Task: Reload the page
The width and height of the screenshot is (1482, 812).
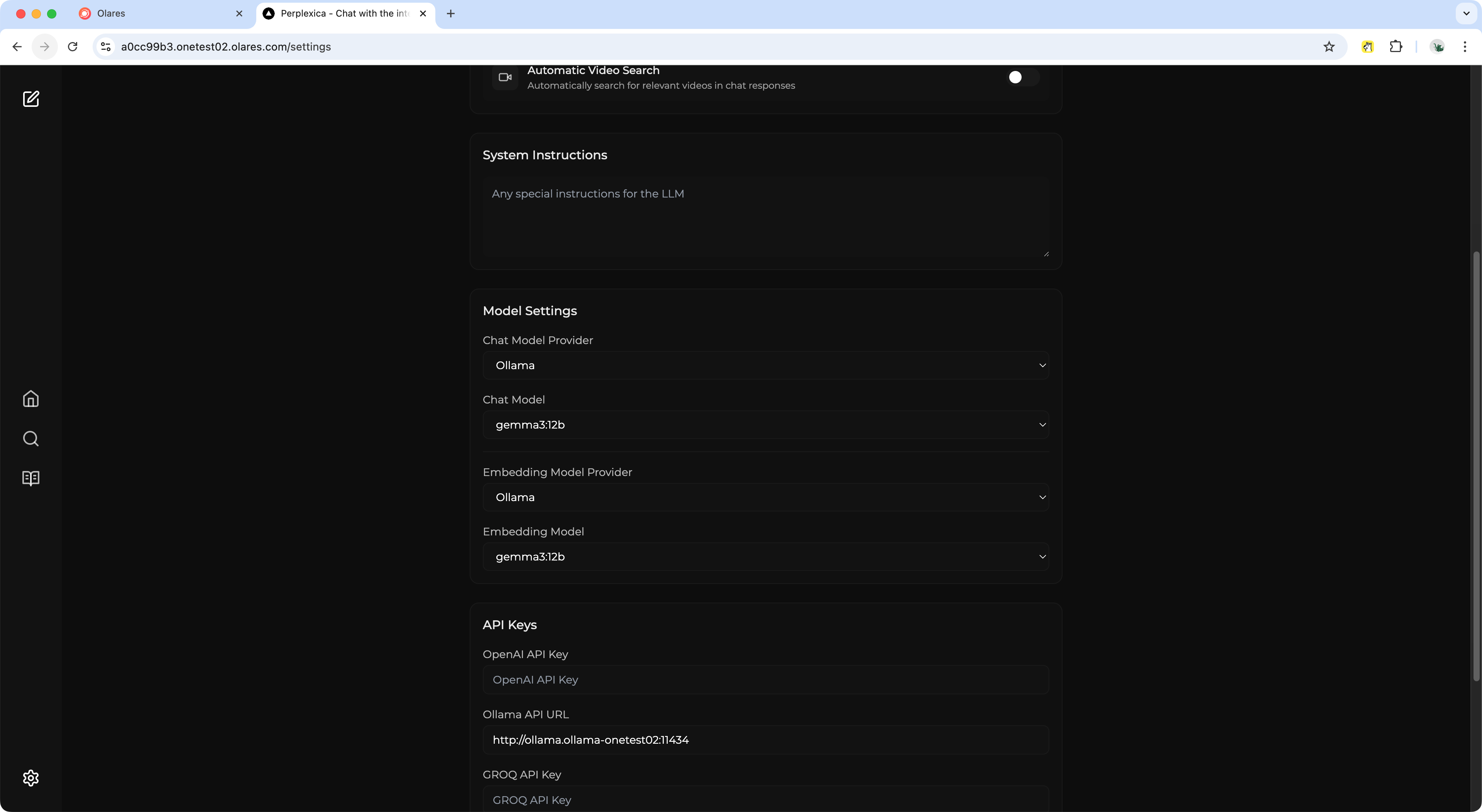Action: pyautogui.click(x=73, y=47)
